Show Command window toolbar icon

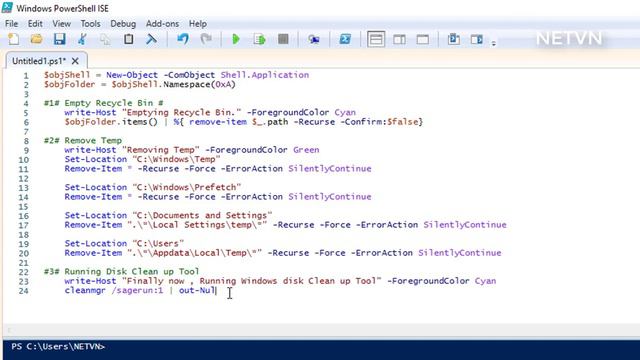(x=453, y=39)
